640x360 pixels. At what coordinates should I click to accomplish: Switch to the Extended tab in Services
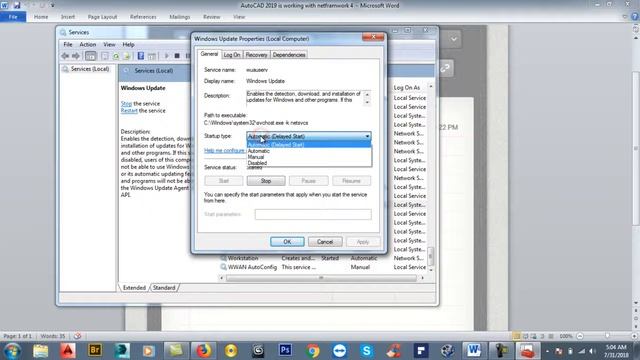tap(134, 288)
